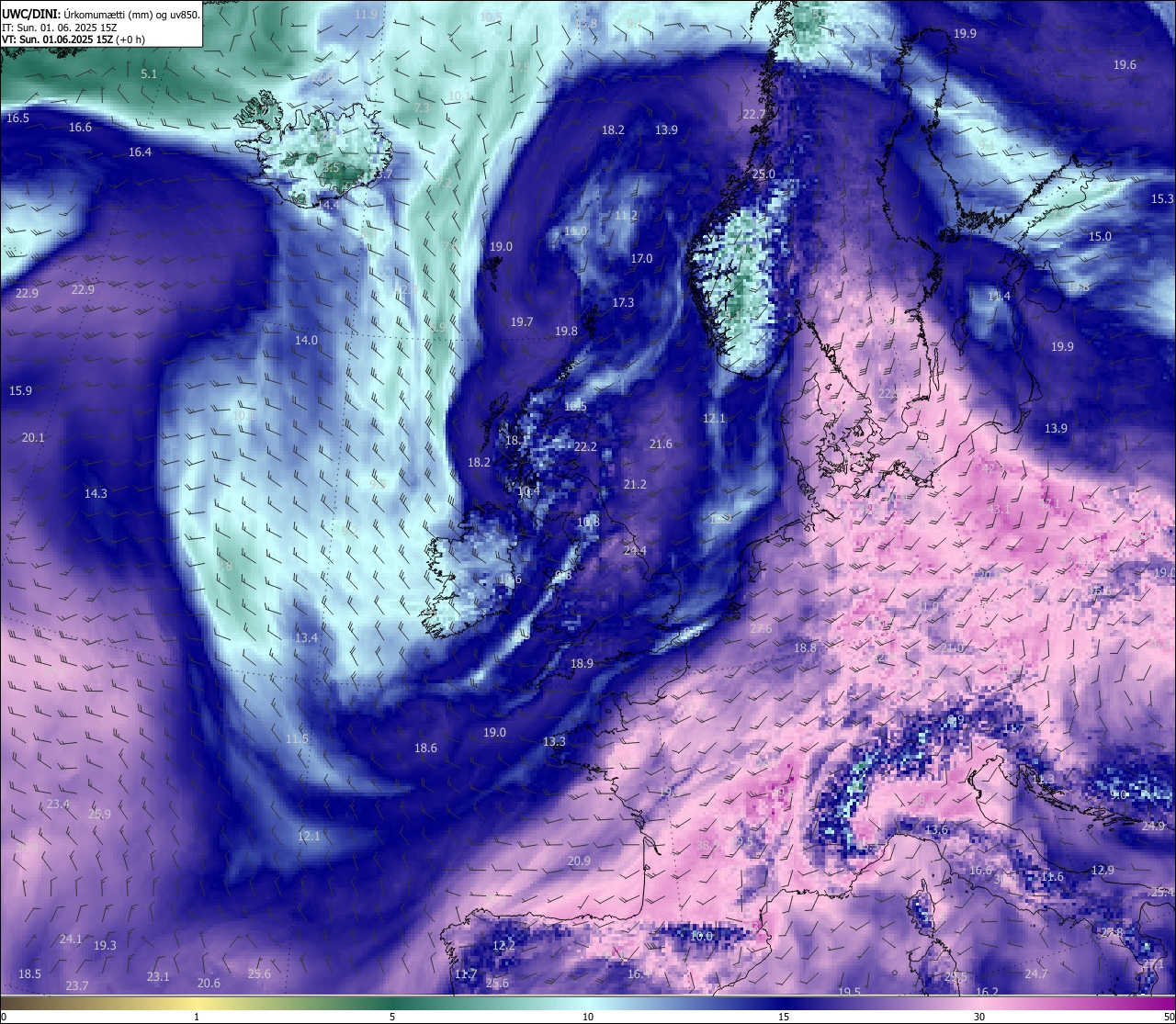Screen dimensions: 1176x1024
Task: Click the colorbar scale label '5'
Action: tap(392, 1017)
